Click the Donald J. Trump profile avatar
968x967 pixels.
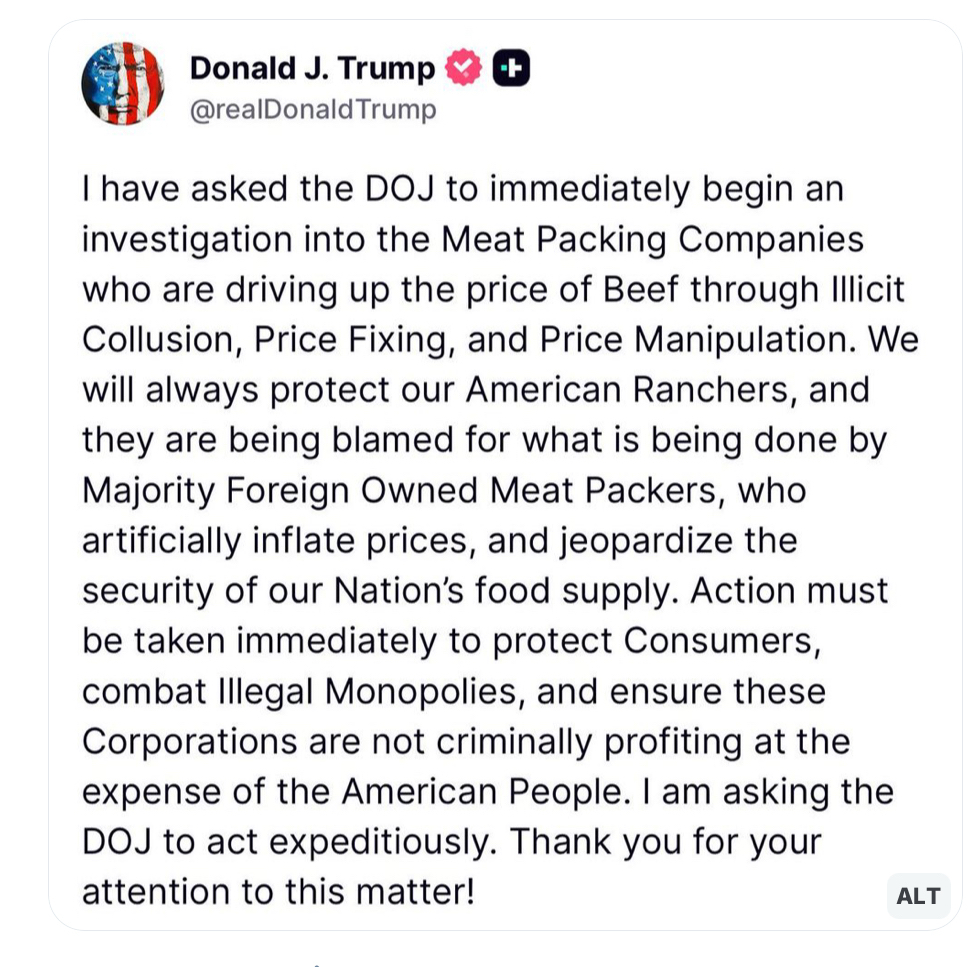[x=123, y=84]
